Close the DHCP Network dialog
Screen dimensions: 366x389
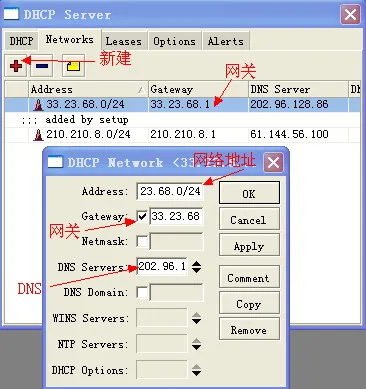(x=273, y=163)
